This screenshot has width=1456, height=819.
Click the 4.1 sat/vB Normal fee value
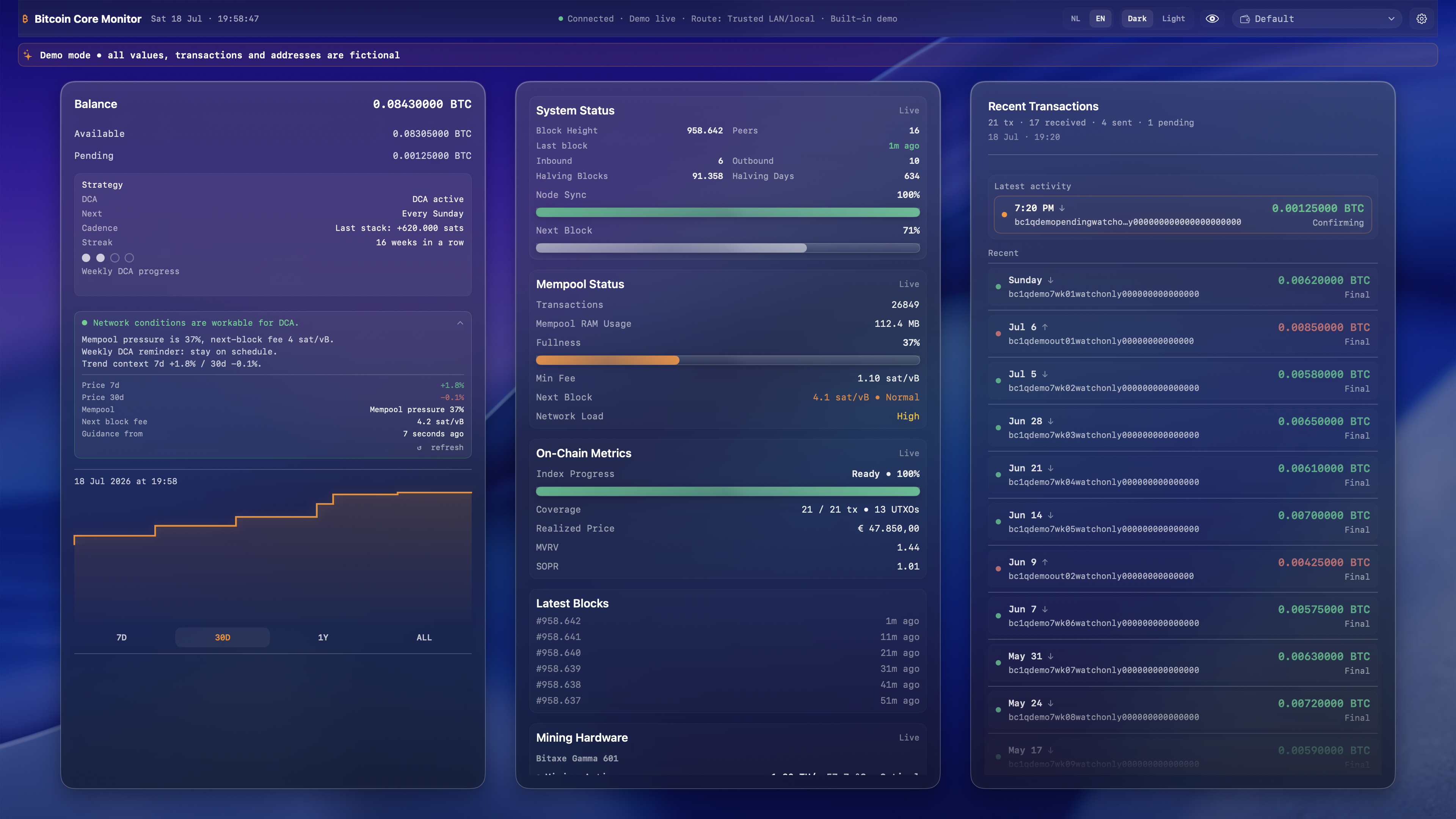(x=866, y=397)
